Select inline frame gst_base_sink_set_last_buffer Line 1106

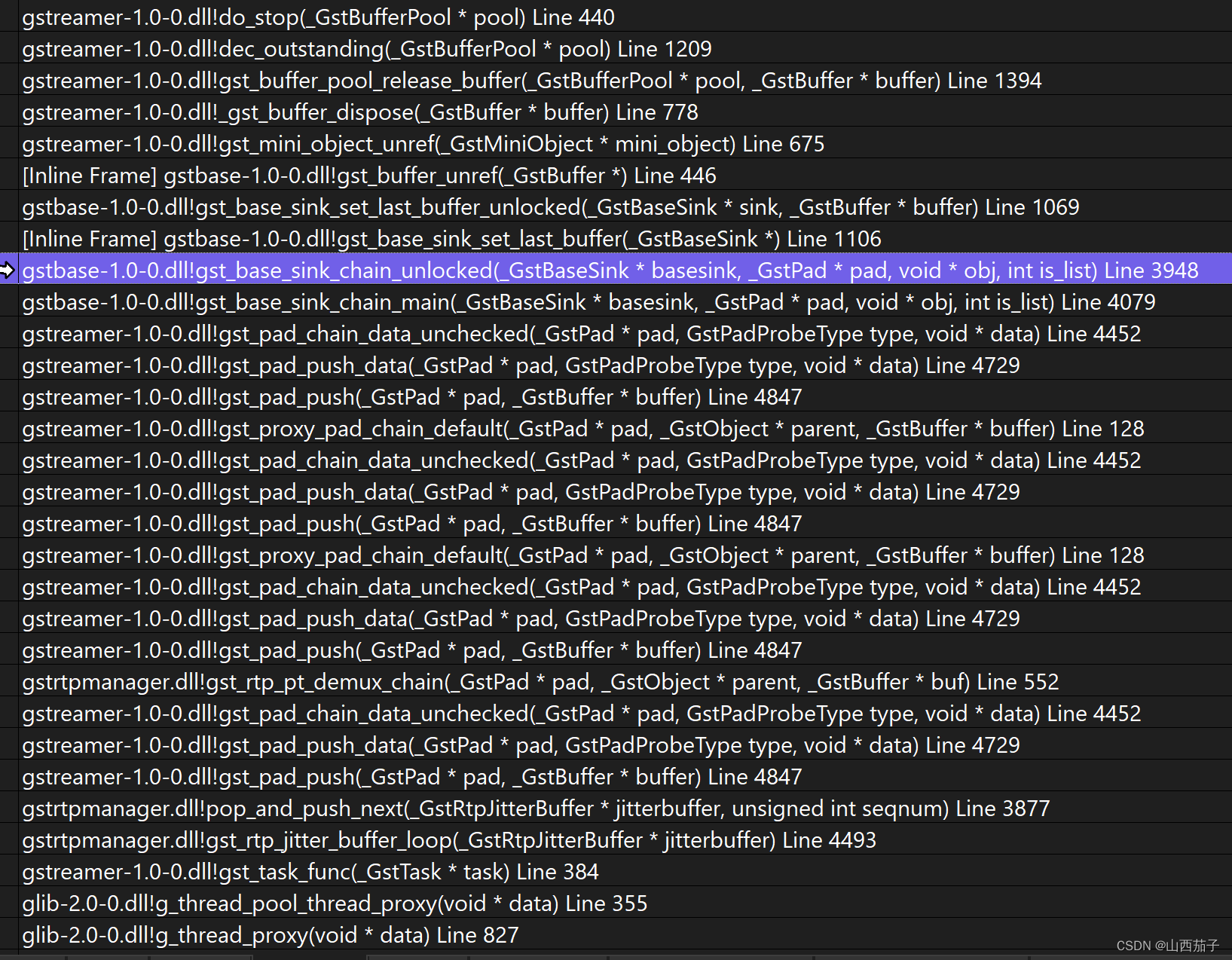tap(625, 238)
